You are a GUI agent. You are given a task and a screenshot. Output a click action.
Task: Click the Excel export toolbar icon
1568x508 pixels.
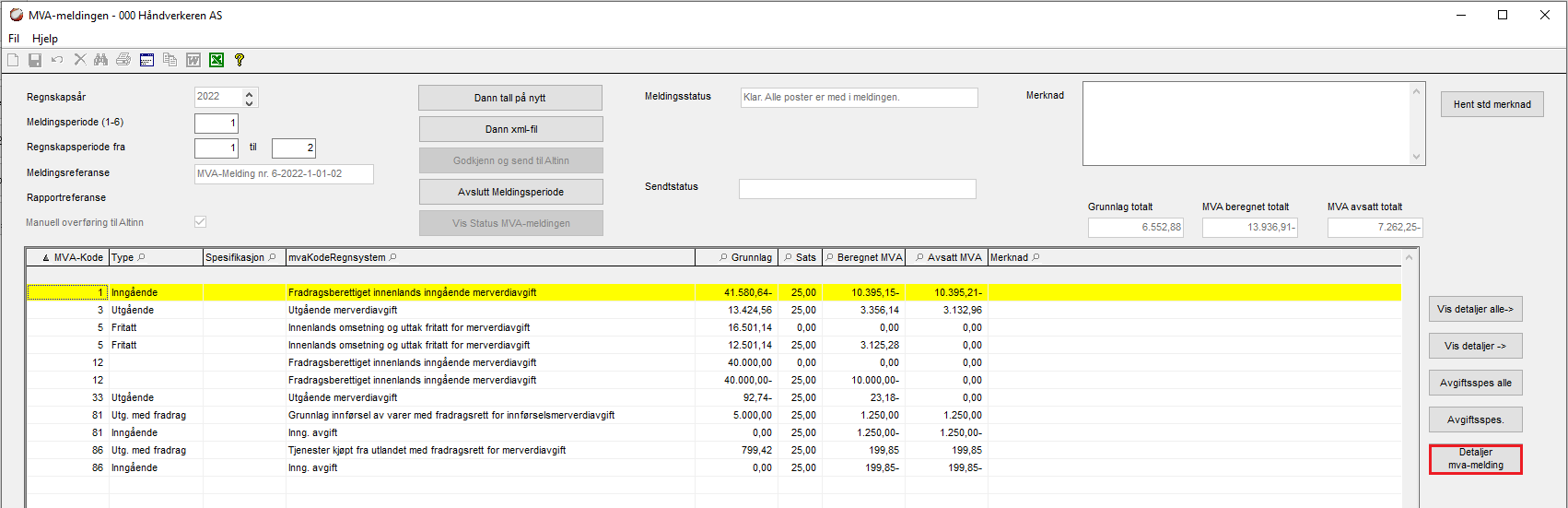[216, 60]
